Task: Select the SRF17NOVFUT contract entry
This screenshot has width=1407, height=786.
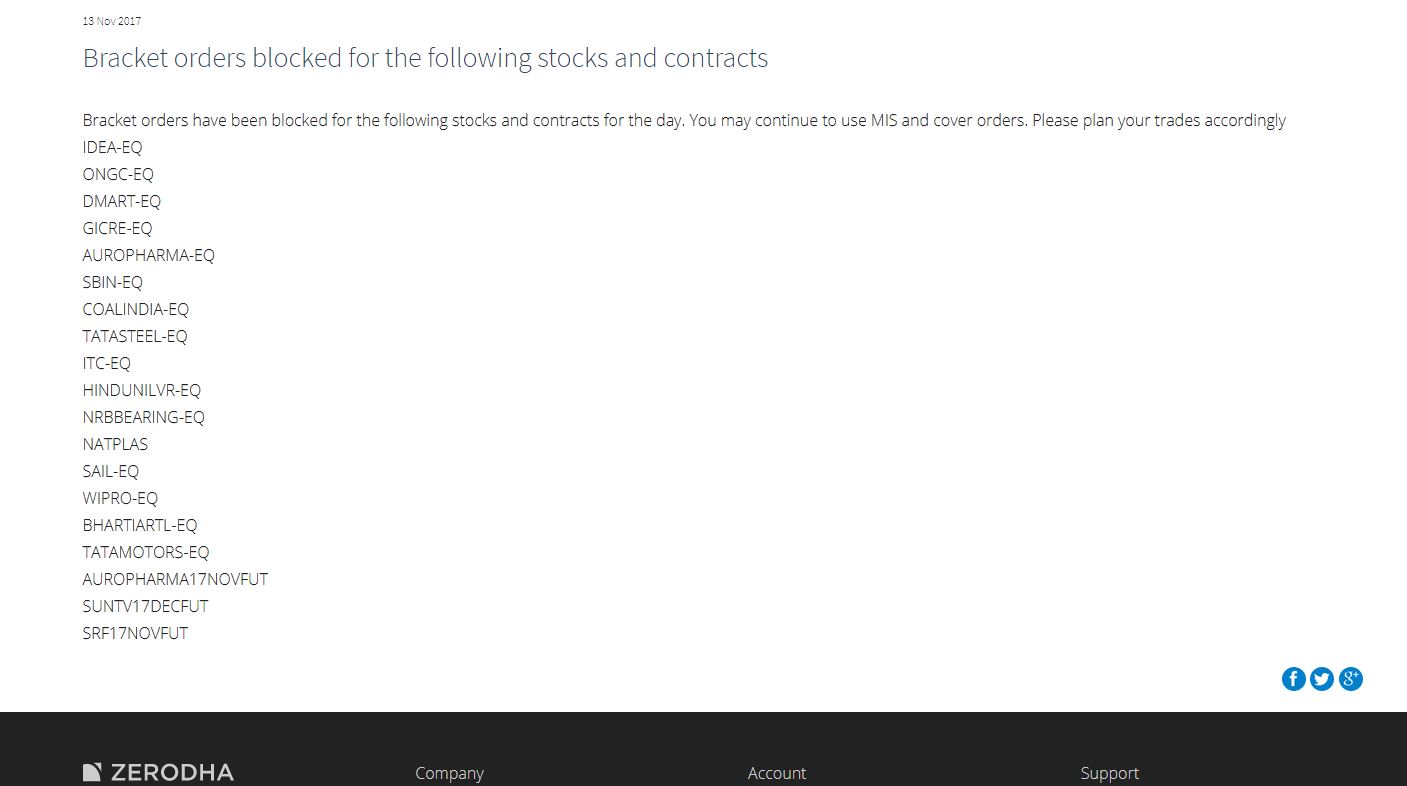Action: (136, 633)
